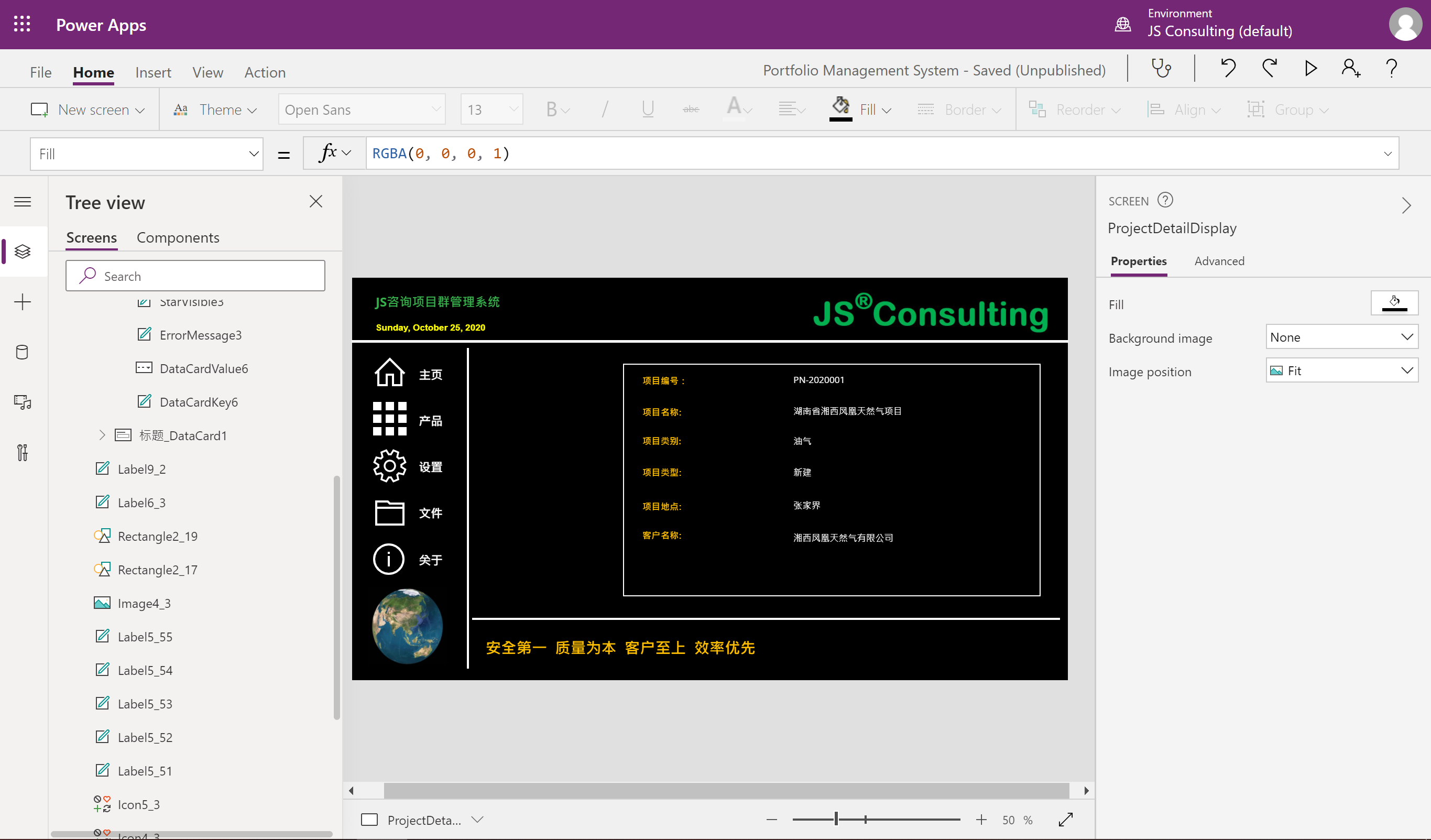Click the zoom slider handle

tap(836, 819)
